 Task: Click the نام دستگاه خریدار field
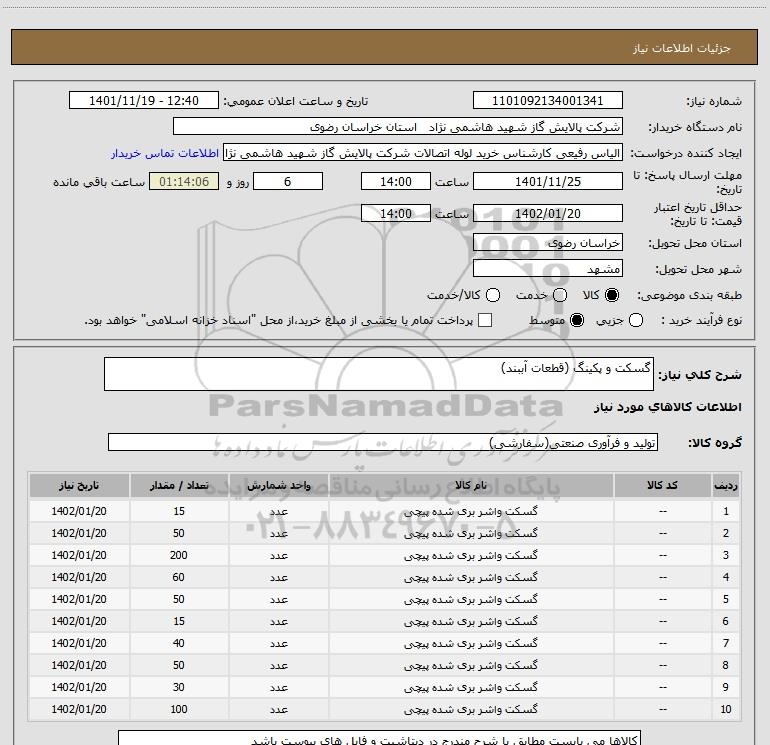397,128
